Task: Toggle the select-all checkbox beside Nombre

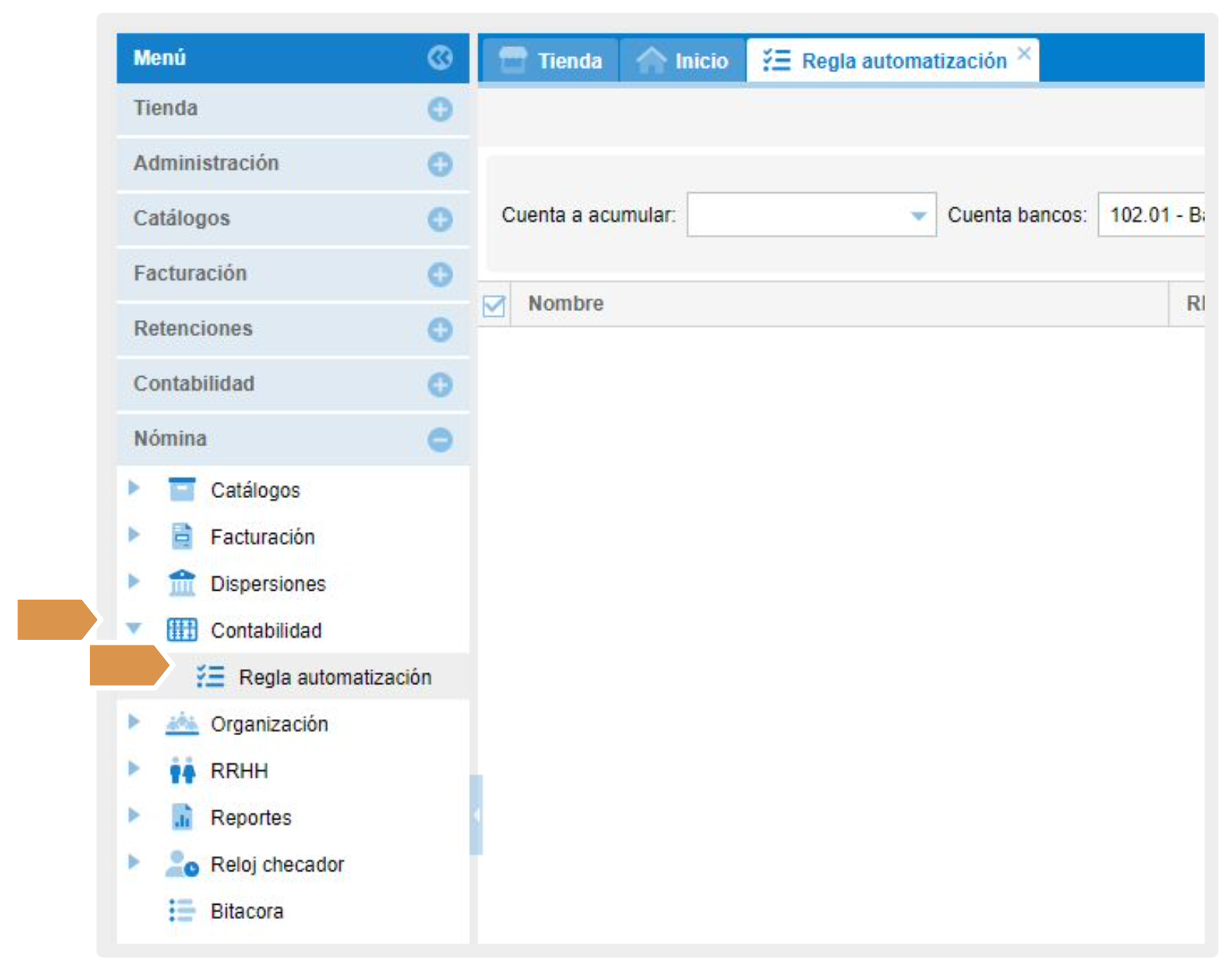Action: coord(494,306)
